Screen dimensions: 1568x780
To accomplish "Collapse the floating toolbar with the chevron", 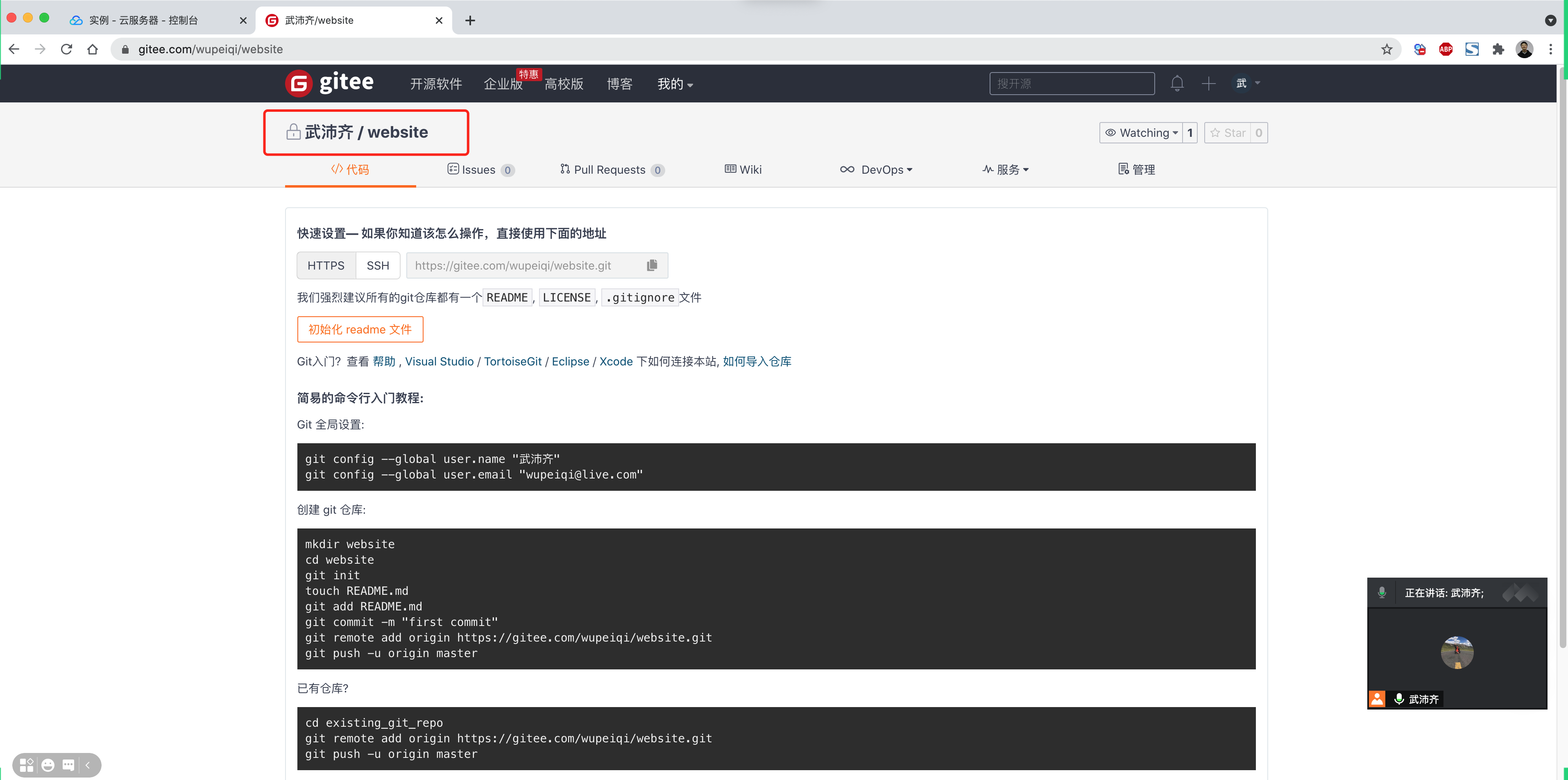I will [88, 765].
